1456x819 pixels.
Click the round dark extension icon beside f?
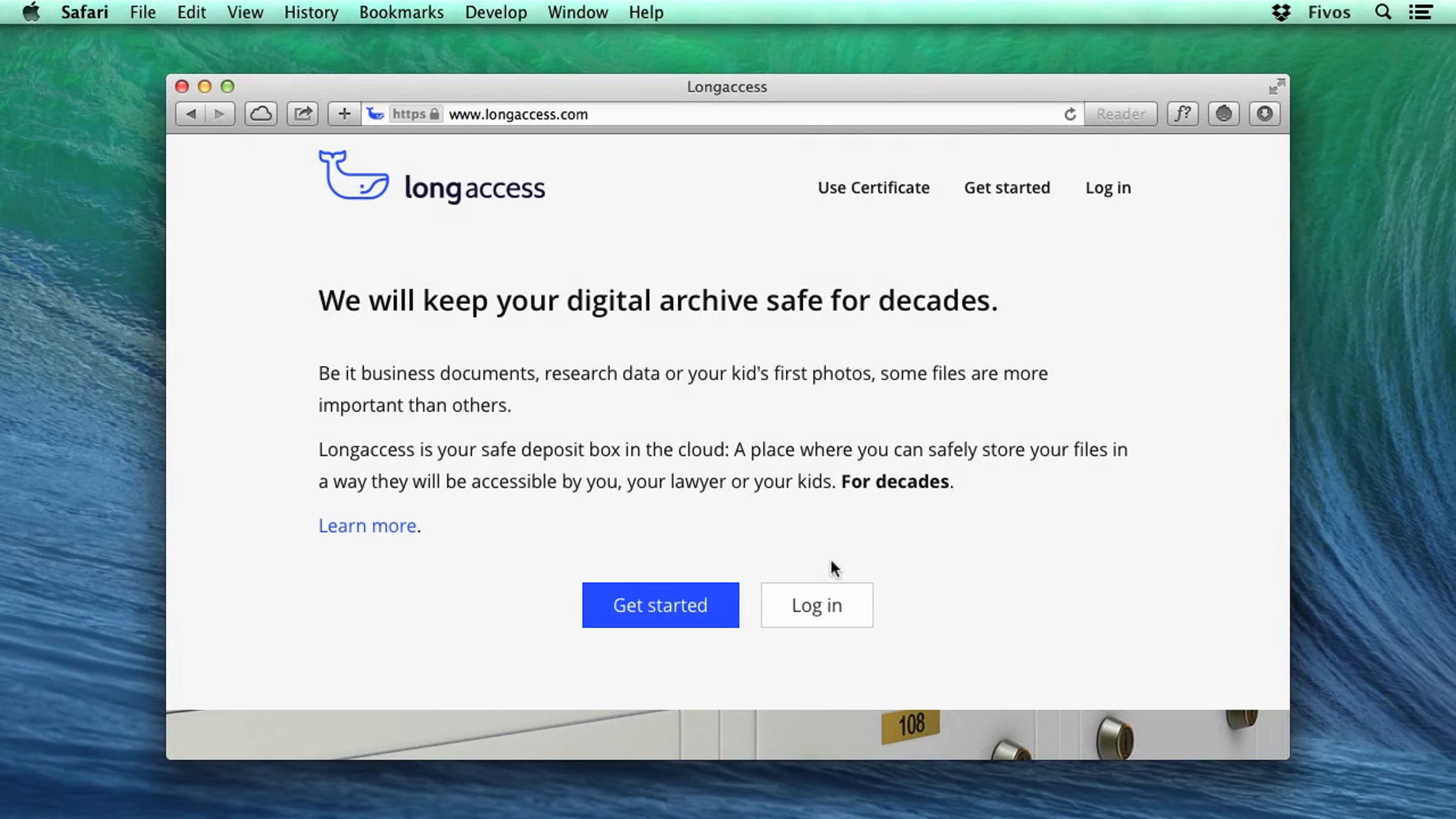click(1224, 114)
